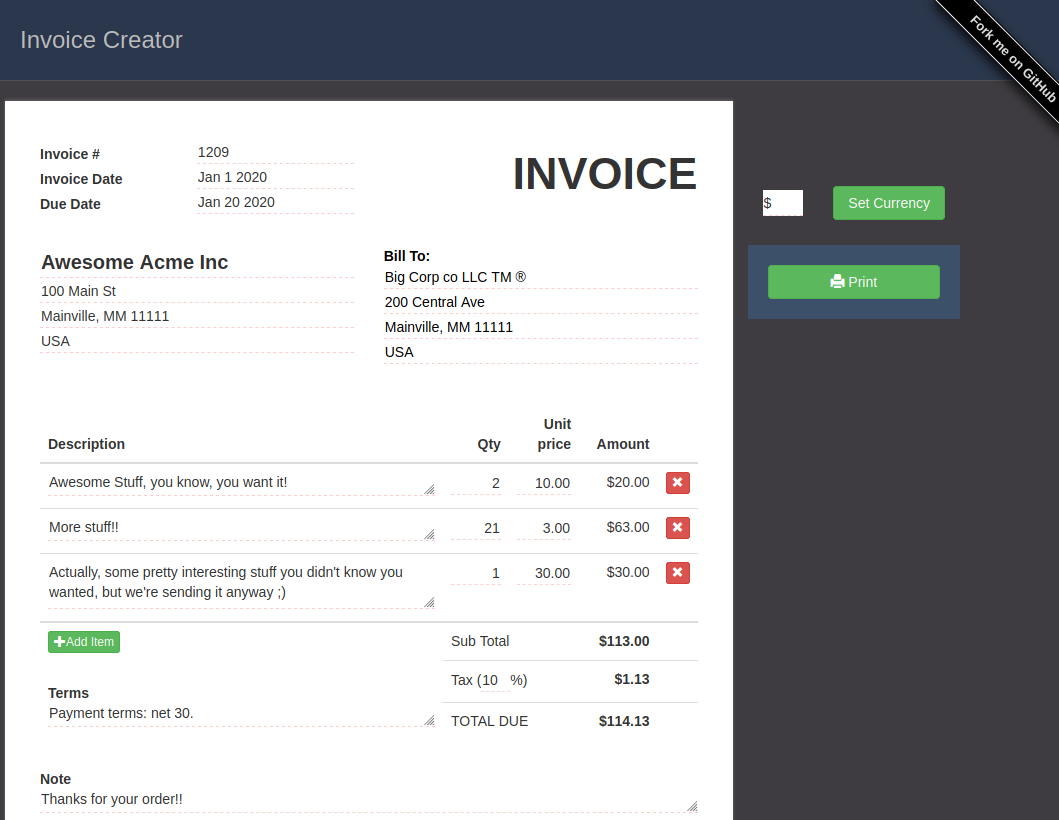The height and width of the screenshot is (820, 1059).
Task: Click the currency symbol input field
Action: pyautogui.click(x=783, y=203)
